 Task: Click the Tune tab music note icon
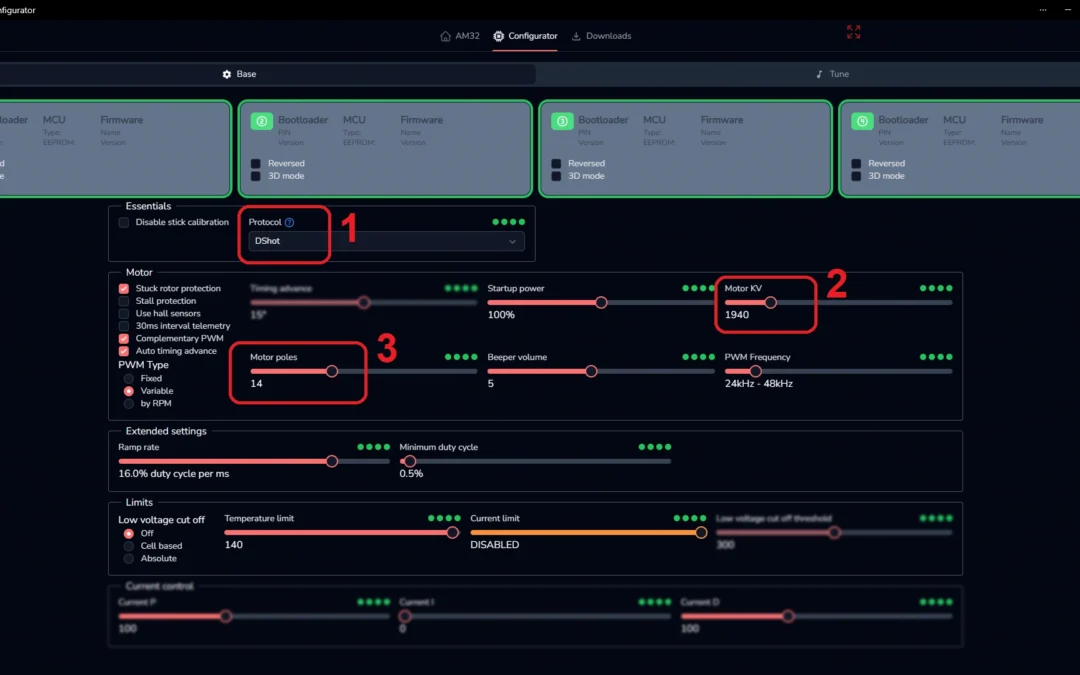819,74
